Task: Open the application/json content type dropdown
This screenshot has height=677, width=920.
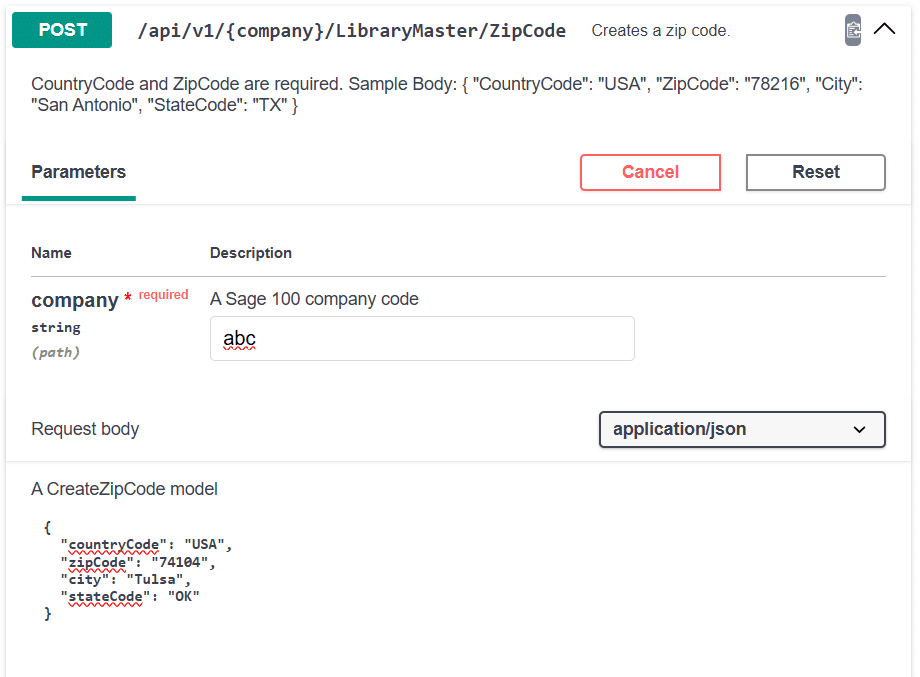Action: pyautogui.click(x=742, y=429)
